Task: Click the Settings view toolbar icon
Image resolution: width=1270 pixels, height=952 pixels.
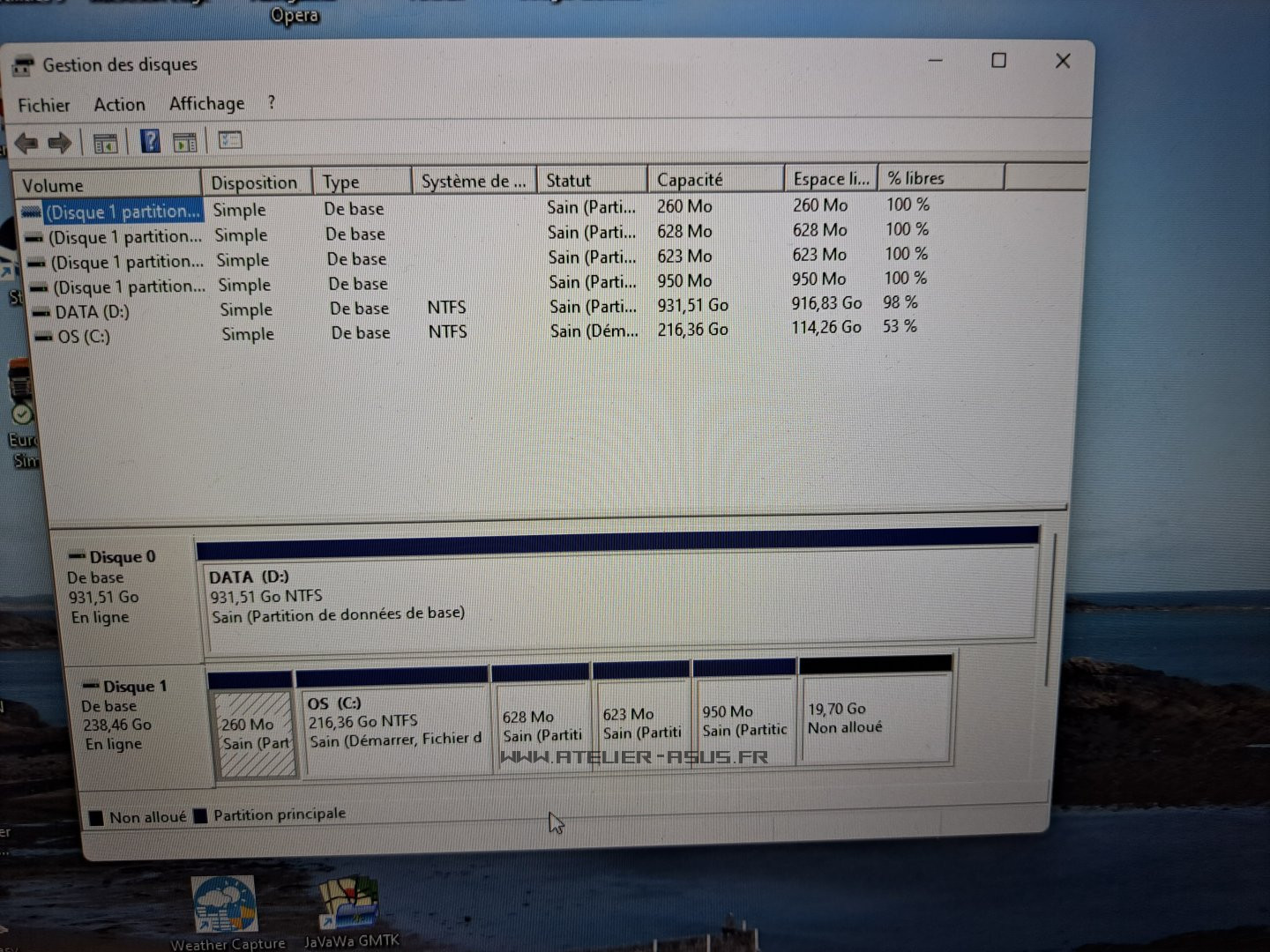Action: [230, 140]
